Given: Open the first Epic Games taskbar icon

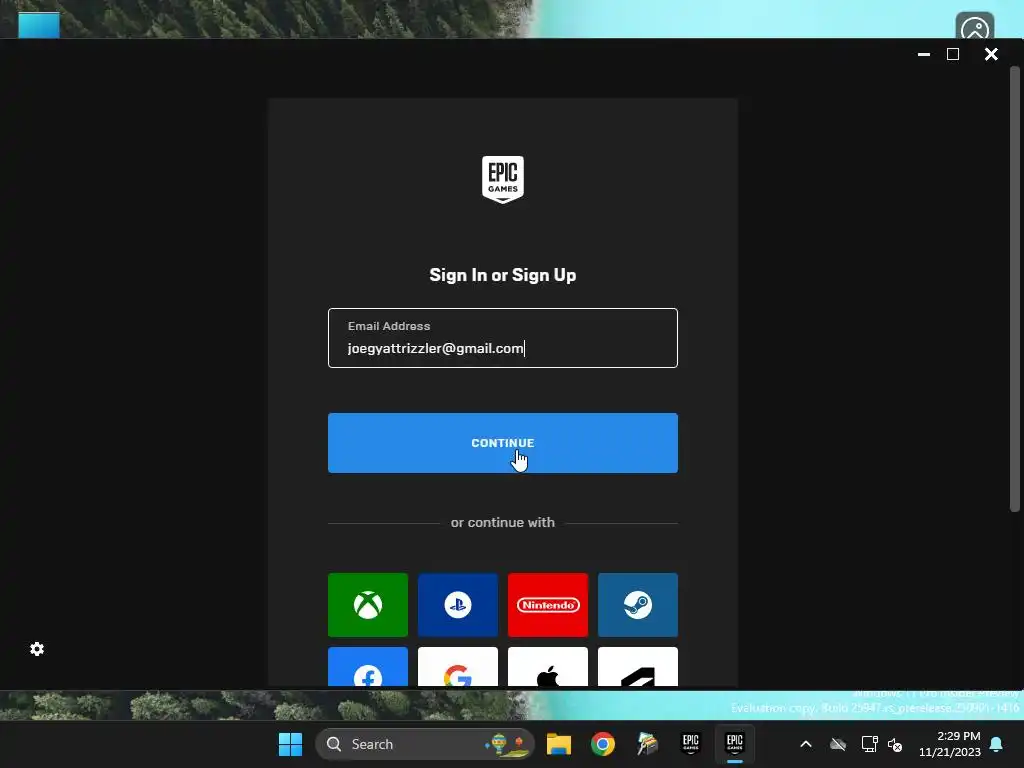Looking at the screenshot, I should [x=690, y=744].
